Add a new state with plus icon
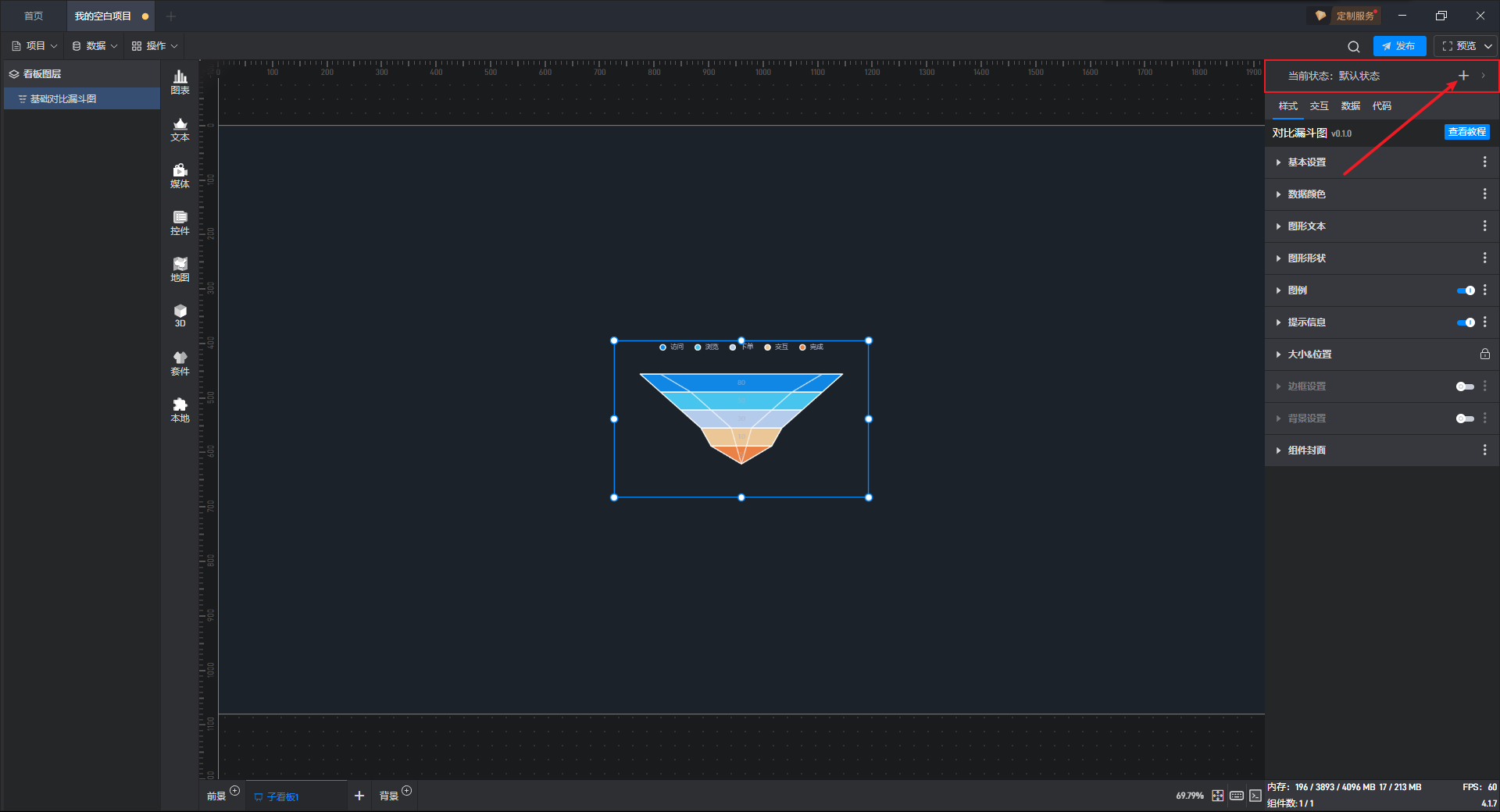Screen dimensions: 1500x812 pos(1463,76)
